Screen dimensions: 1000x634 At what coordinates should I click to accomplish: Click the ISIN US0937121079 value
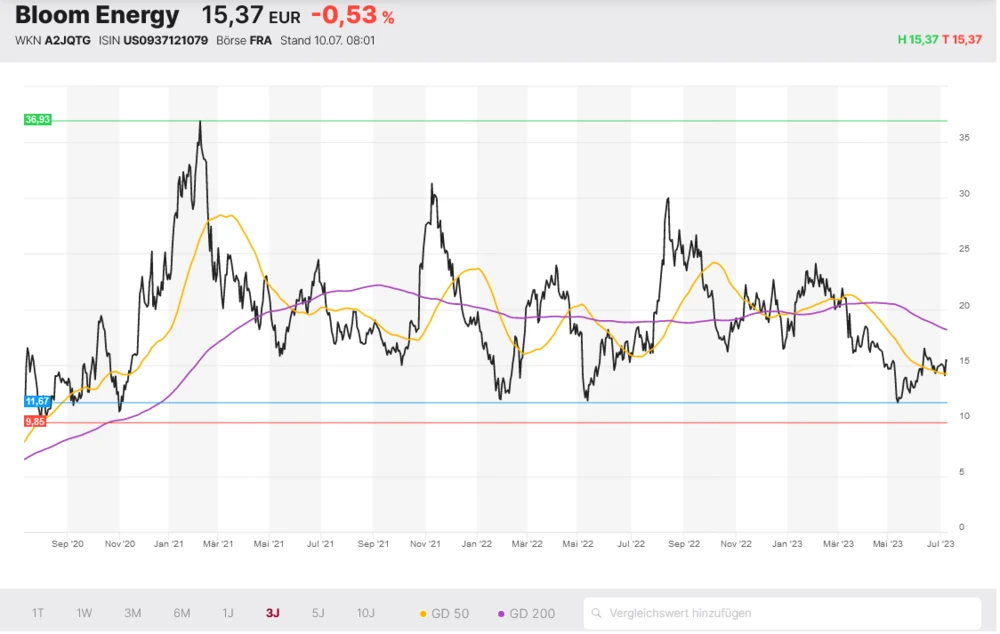click(x=165, y=41)
